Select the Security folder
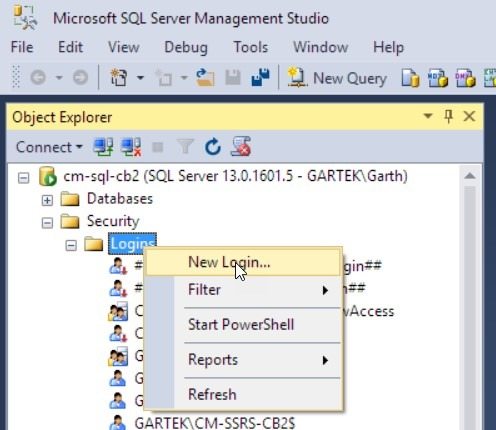 pyautogui.click(x=113, y=221)
